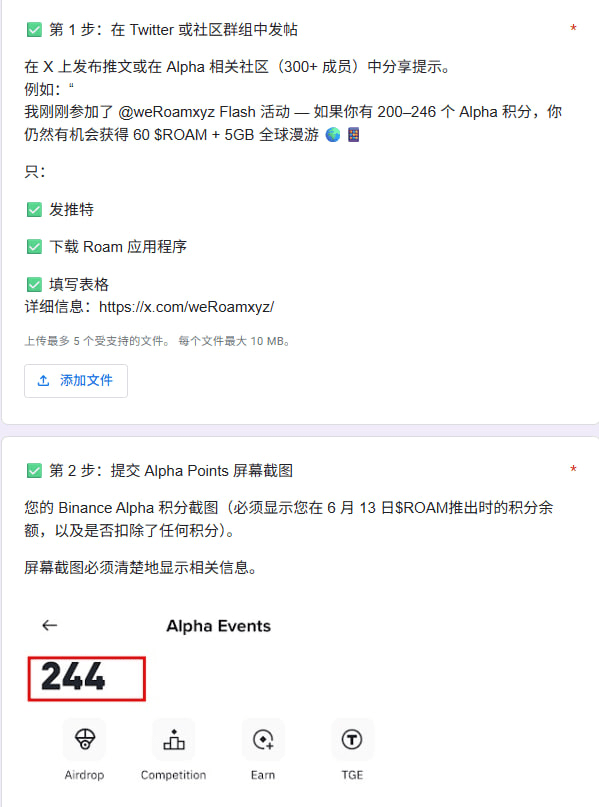This screenshot has height=807, width=599.
Task: Open the https://x.com/weRoamxyz/ link
Action: point(186,307)
